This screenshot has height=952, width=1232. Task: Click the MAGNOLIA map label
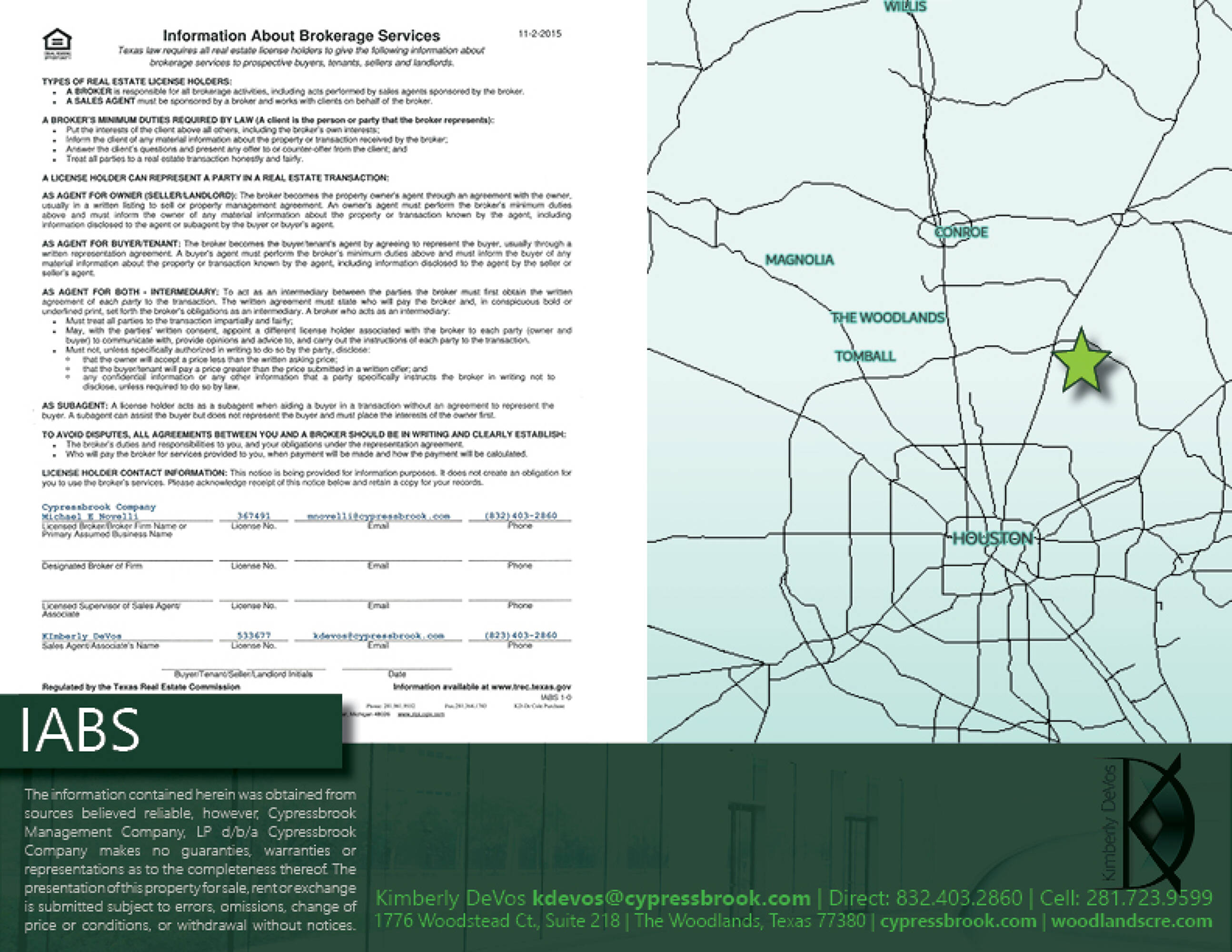pyautogui.click(x=799, y=260)
